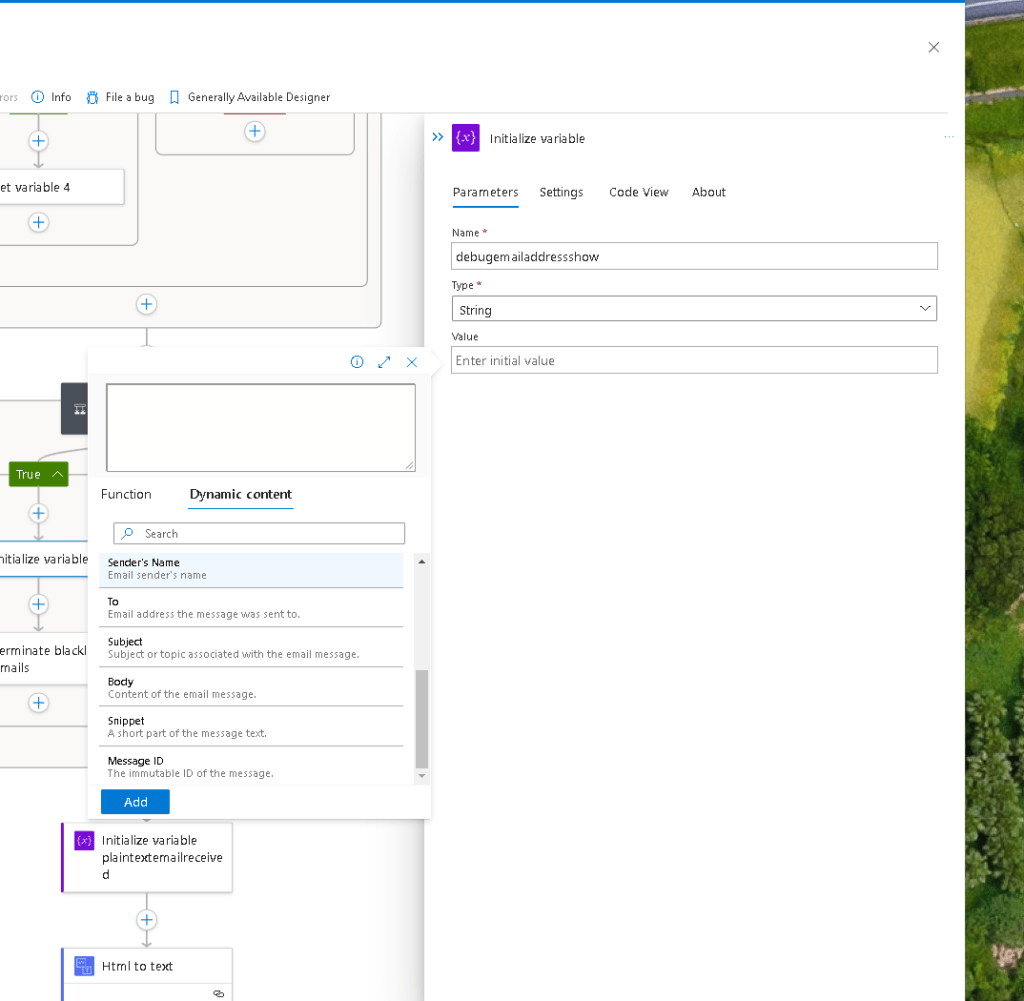Click the plus button below 'et variable 4'
Screen dimensions: 1024x1001
coord(39,223)
